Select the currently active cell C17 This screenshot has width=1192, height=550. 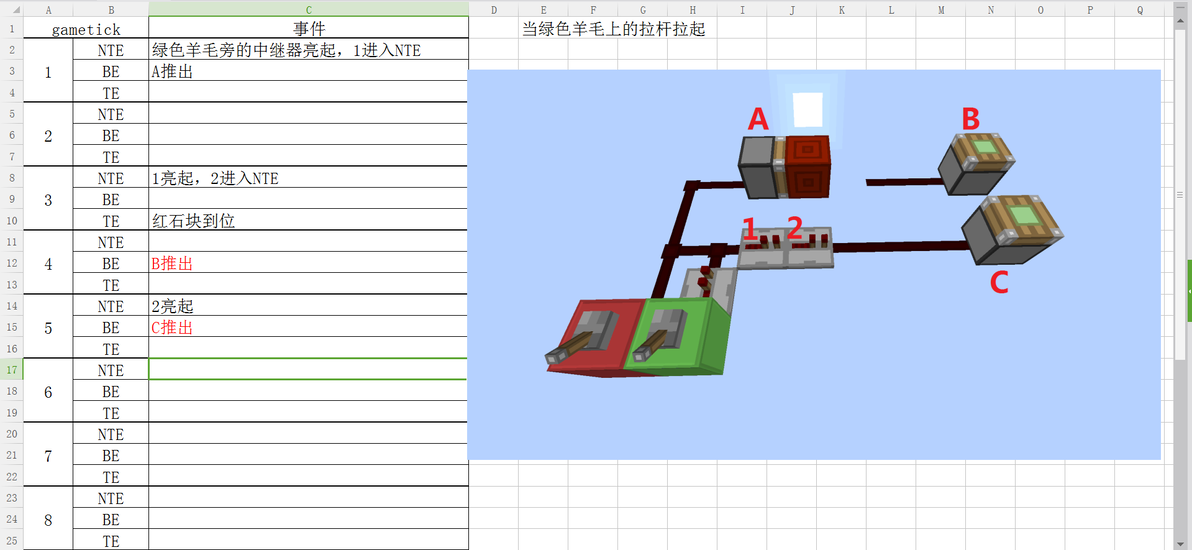click(309, 370)
